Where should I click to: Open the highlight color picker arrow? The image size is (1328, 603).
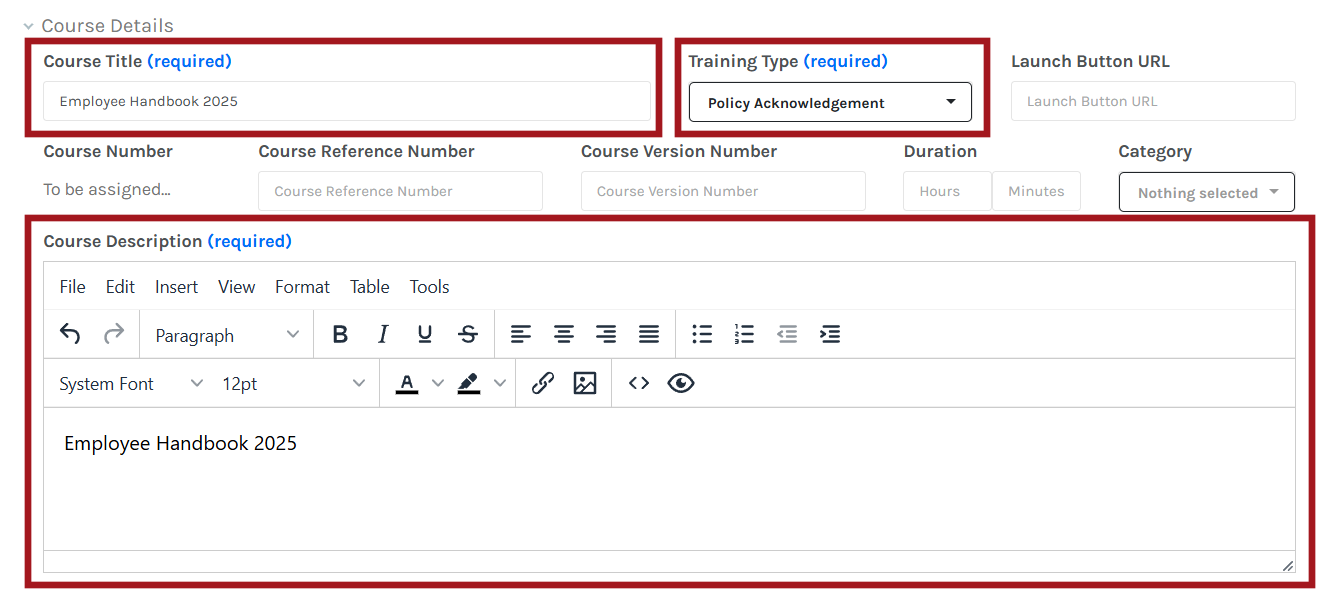[499, 383]
